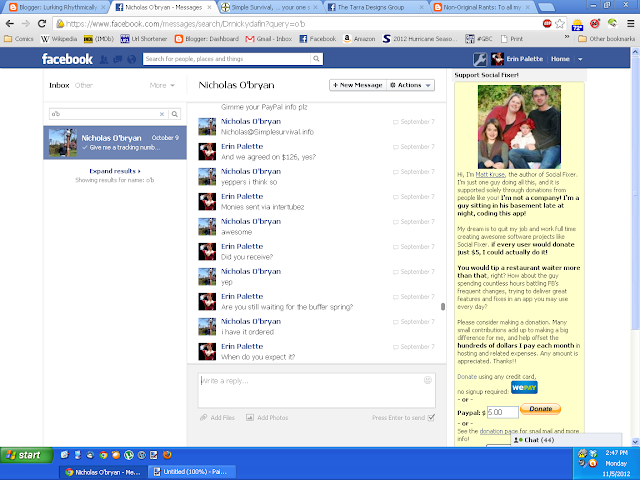Click the system clock showing 2:47 PM
The height and width of the screenshot is (480, 640).
coord(616,453)
